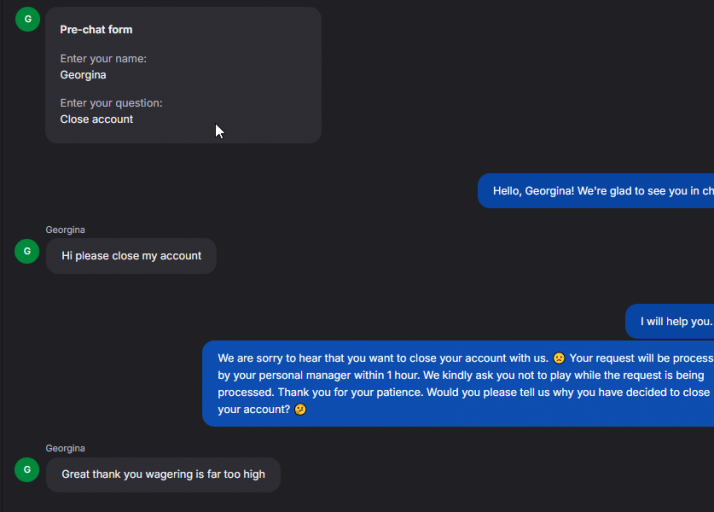Screen dimensions: 714x512
Task: Select the "Hi please close my account" message
Action: pyautogui.click(x=131, y=256)
